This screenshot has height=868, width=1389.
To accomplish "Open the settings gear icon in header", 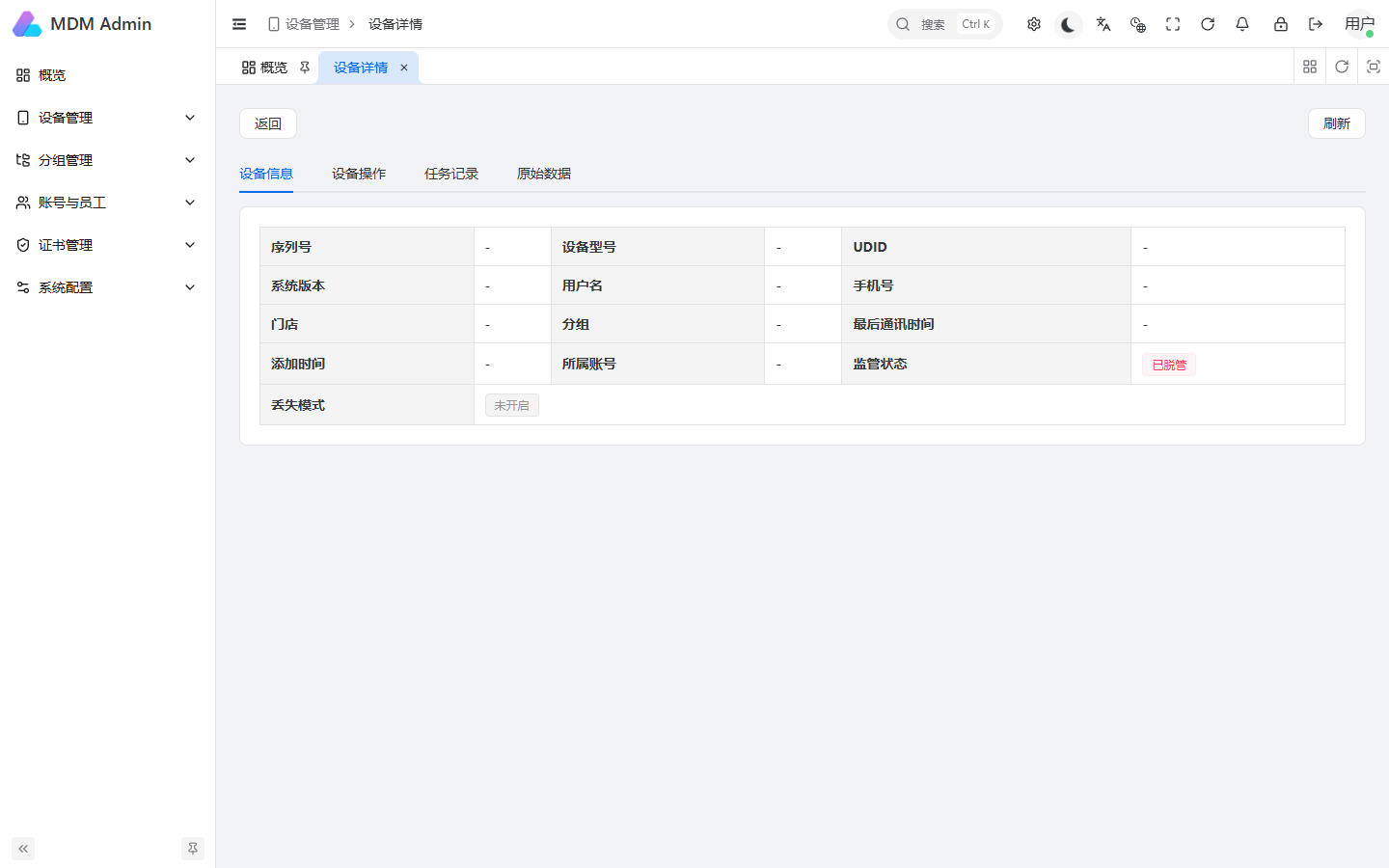I will point(1034,24).
